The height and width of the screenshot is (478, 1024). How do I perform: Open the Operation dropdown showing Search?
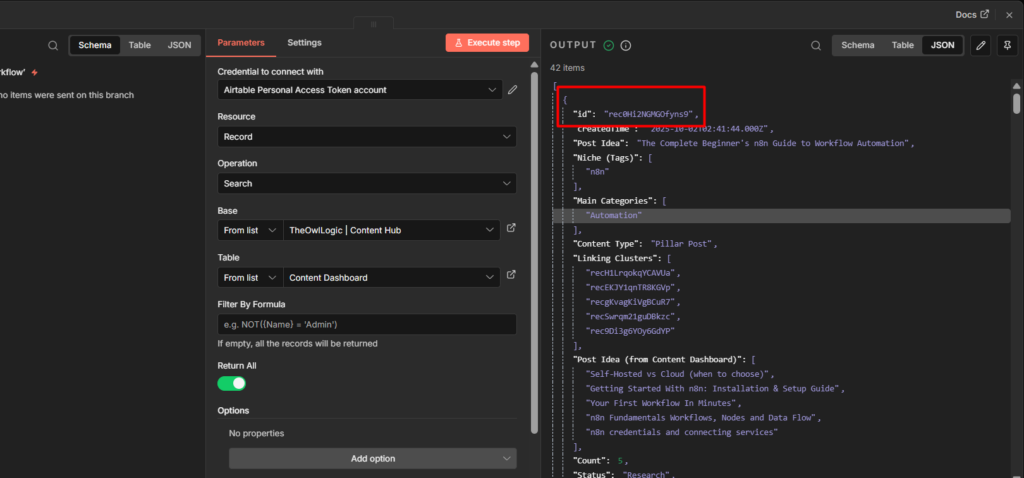(366, 184)
